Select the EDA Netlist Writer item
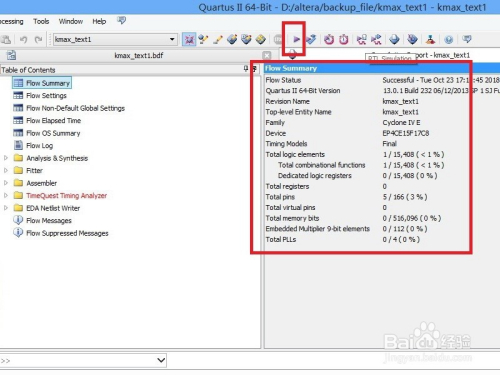The height and width of the screenshot is (375, 500). pyautogui.click(x=53, y=208)
